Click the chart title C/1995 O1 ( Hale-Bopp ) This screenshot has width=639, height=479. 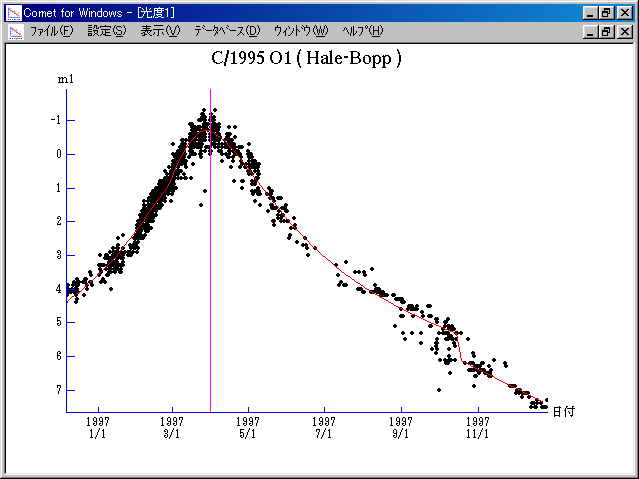tap(306, 58)
